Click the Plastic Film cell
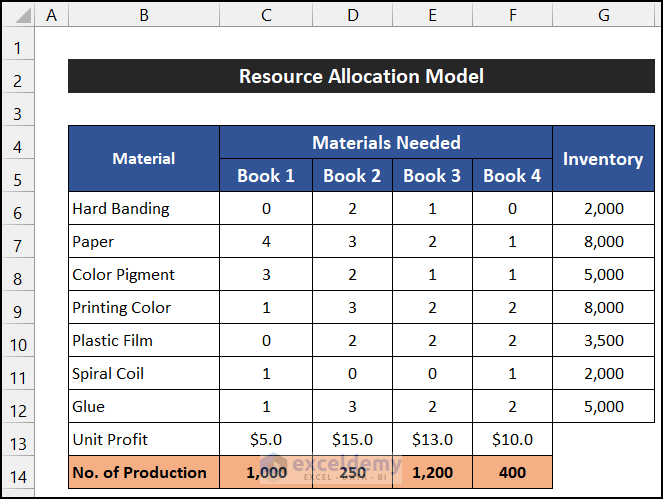This screenshot has height=499, width=663. [x=144, y=340]
